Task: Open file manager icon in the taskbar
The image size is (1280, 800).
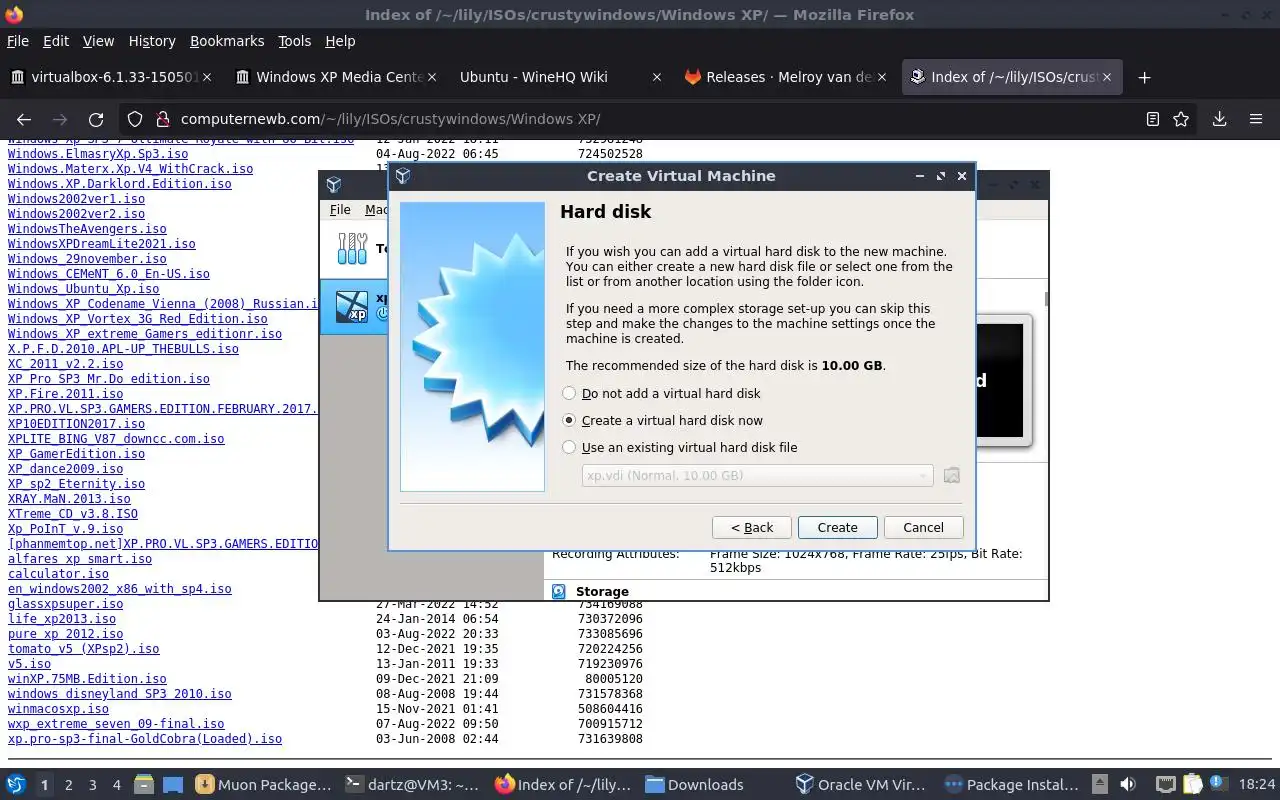Action: pos(143,785)
